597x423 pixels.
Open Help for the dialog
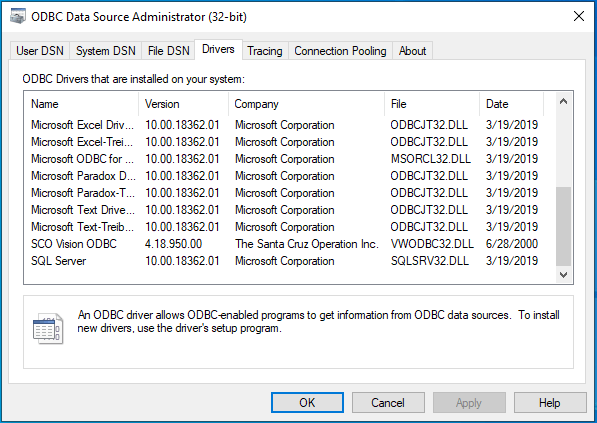pos(550,402)
